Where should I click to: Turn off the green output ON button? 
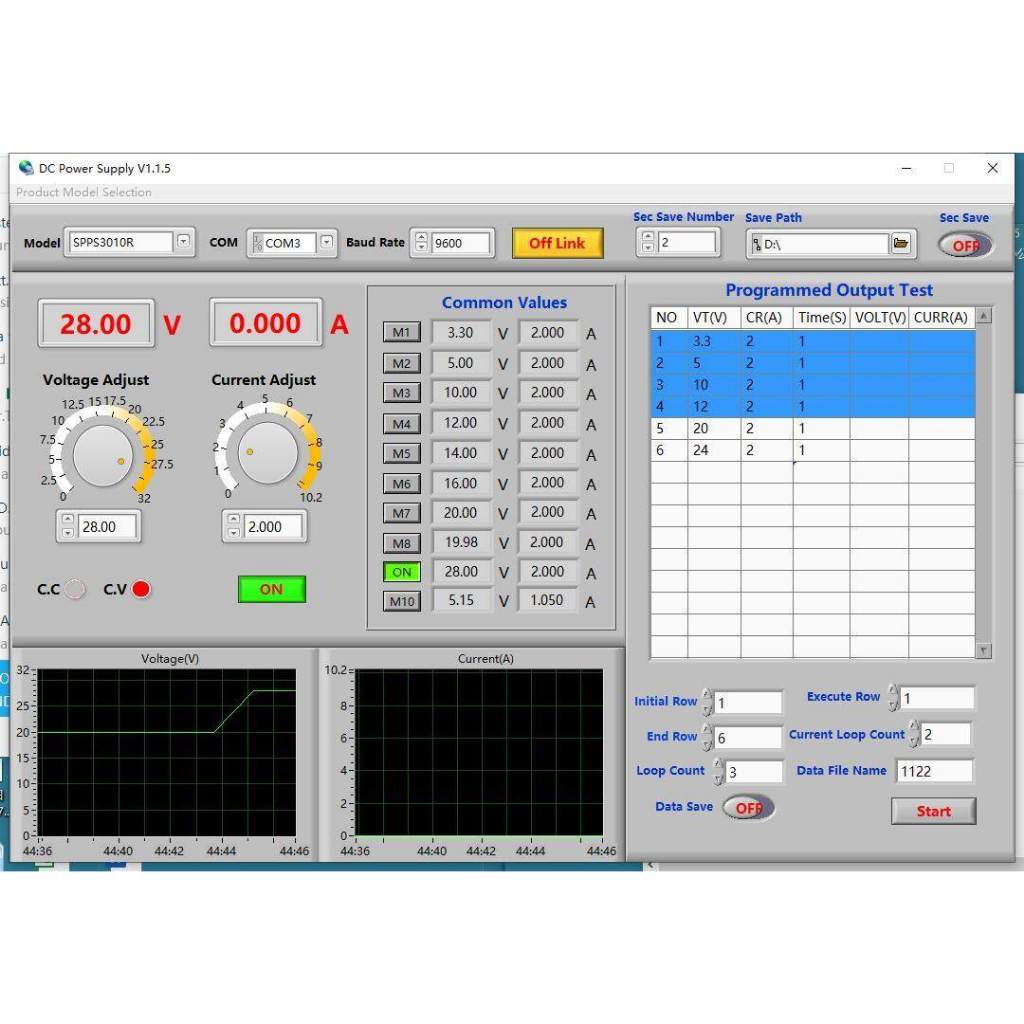[x=272, y=589]
